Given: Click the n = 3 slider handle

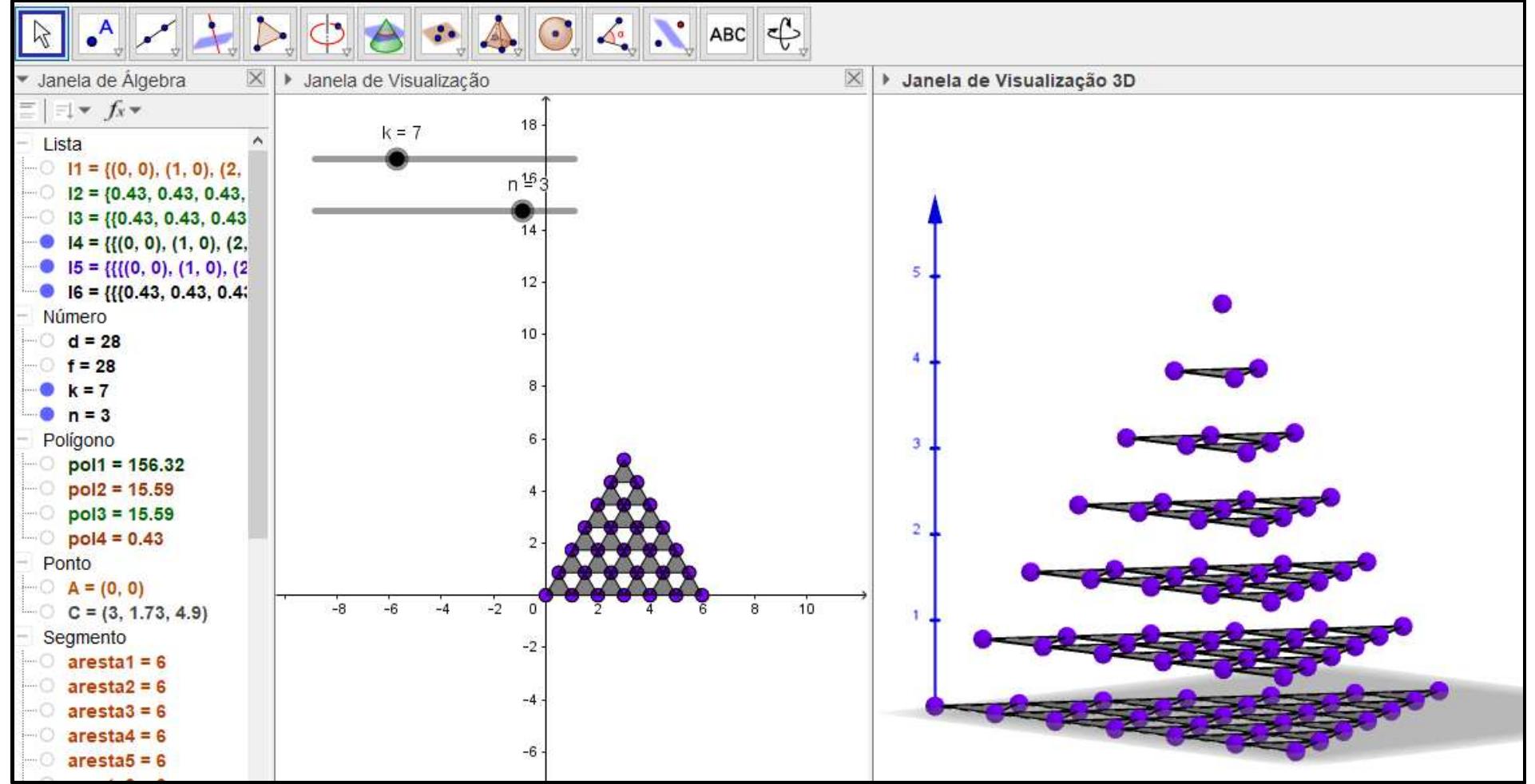Looking at the screenshot, I should click(522, 211).
